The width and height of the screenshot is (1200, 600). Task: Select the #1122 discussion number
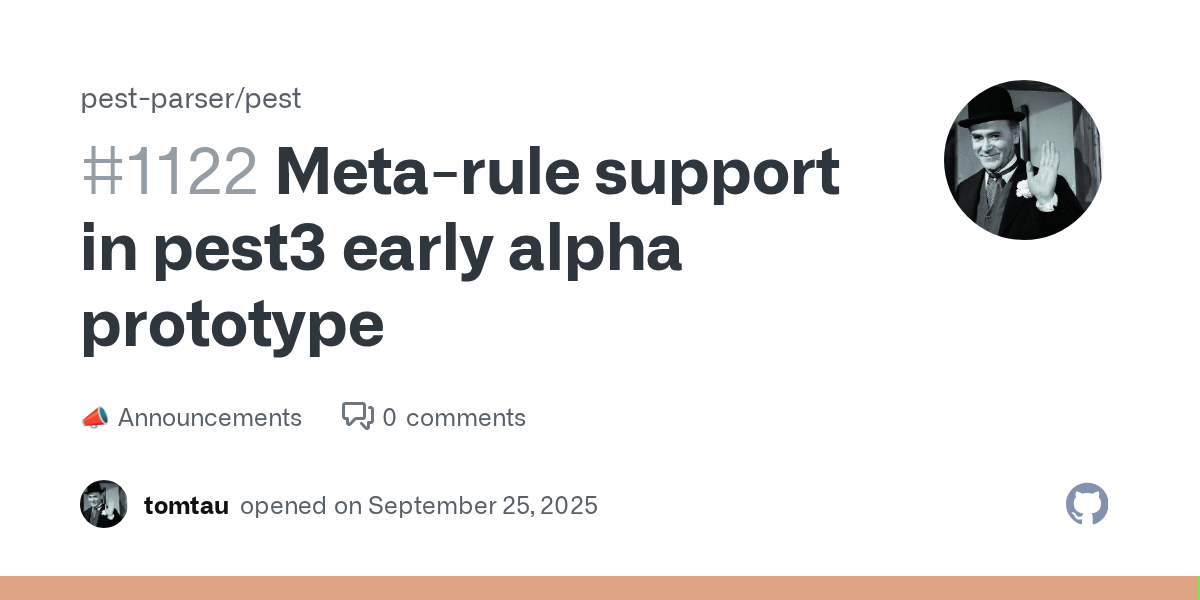pos(169,172)
